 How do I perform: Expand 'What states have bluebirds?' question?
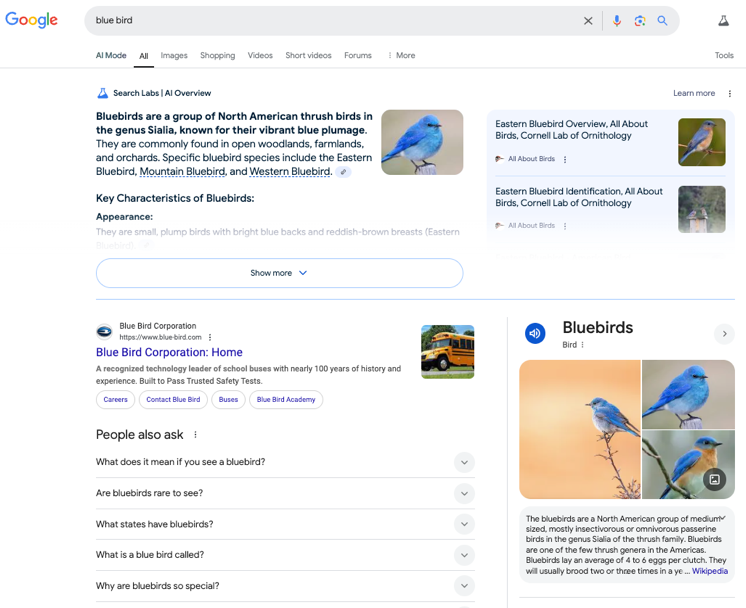(285, 524)
